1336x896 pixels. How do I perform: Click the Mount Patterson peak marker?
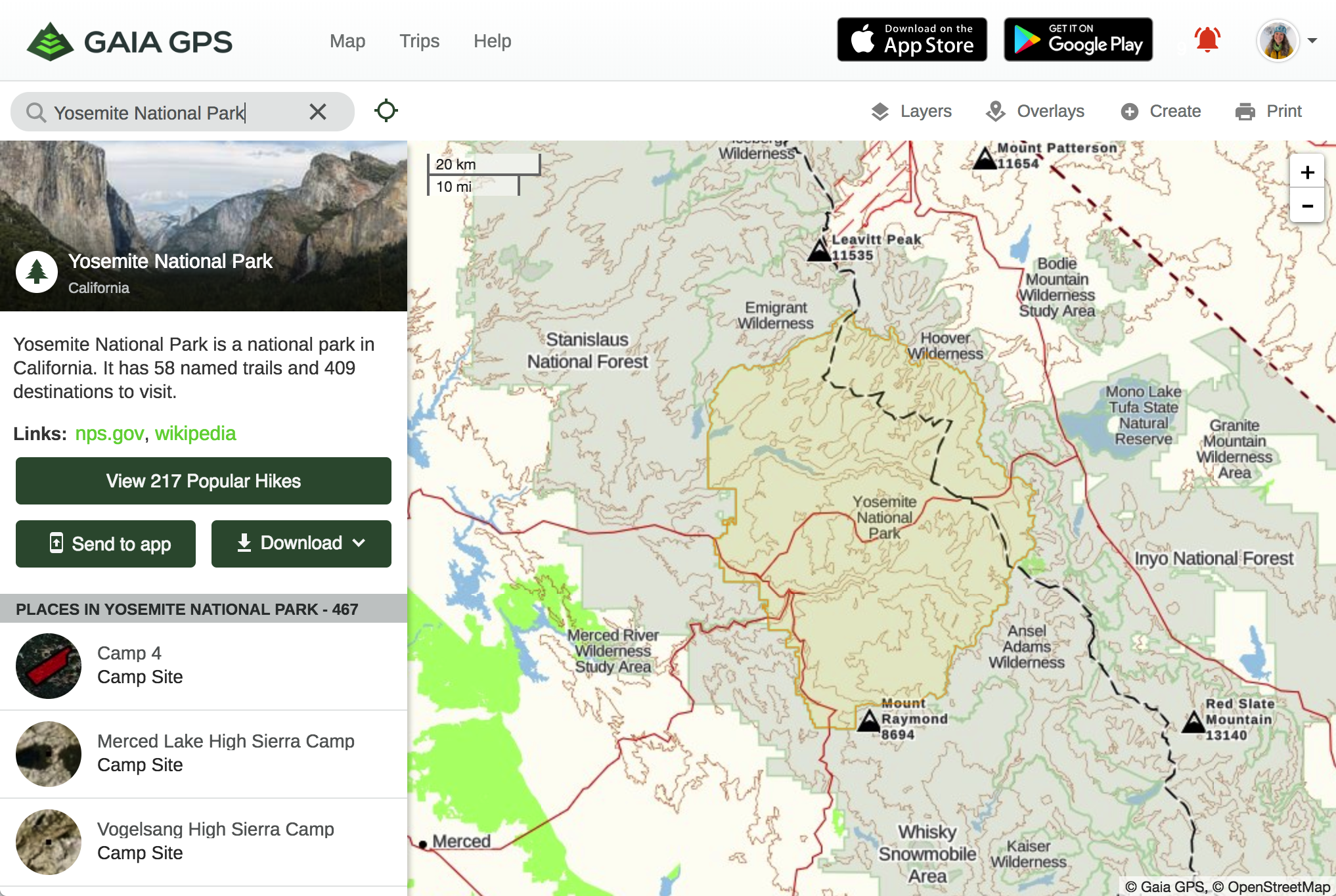pos(985,159)
